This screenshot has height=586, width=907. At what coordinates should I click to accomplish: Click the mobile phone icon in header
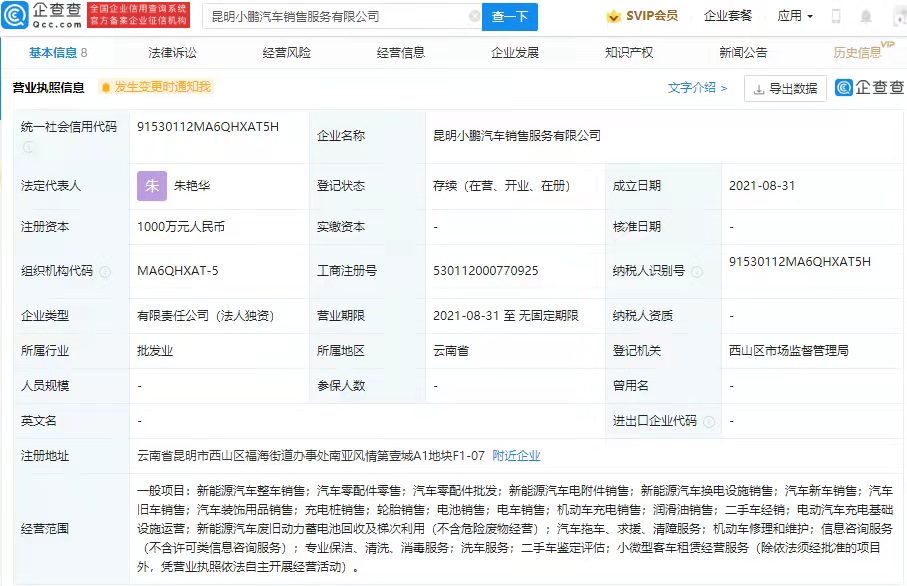pyautogui.click(x=836, y=16)
